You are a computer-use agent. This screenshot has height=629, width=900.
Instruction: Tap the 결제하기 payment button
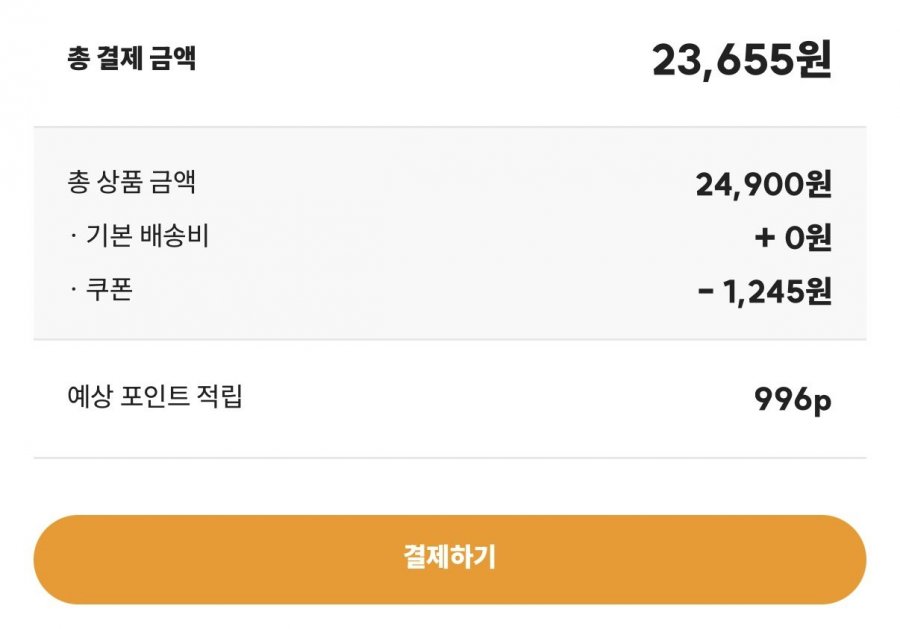(449, 558)
